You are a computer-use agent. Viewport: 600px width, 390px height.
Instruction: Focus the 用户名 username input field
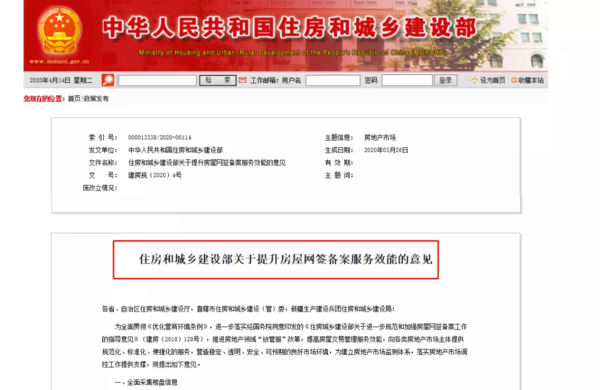pyautogui.click(x=333, y=80)
